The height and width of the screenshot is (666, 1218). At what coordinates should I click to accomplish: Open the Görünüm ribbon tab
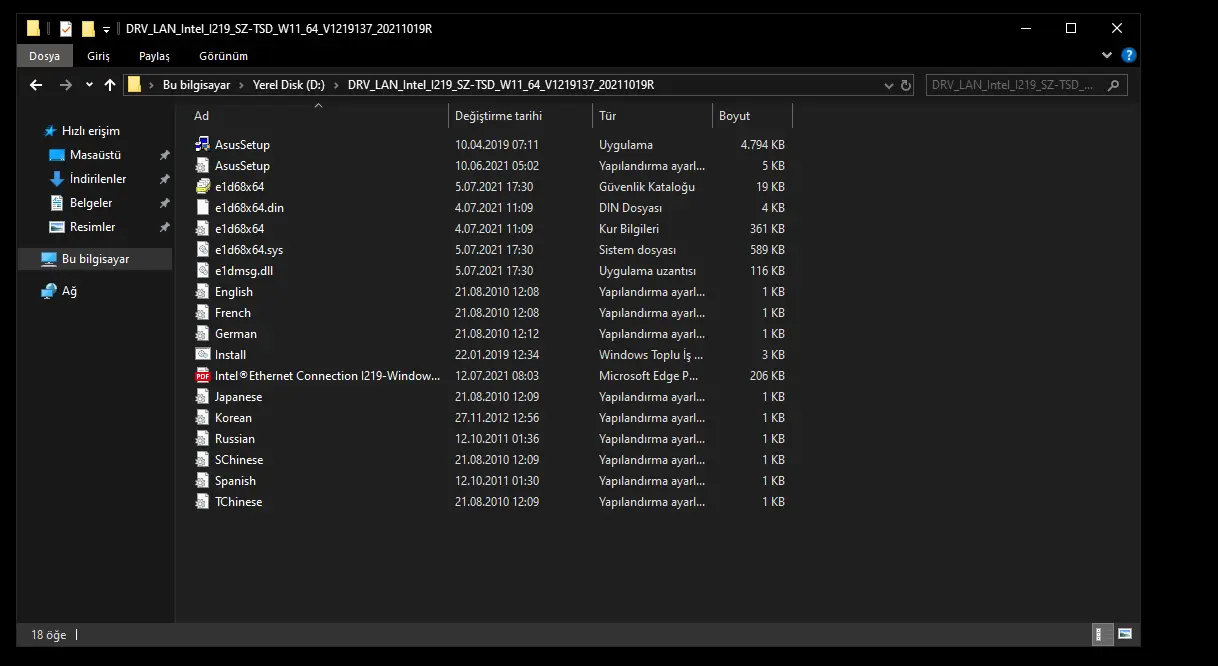pos(223,56)
